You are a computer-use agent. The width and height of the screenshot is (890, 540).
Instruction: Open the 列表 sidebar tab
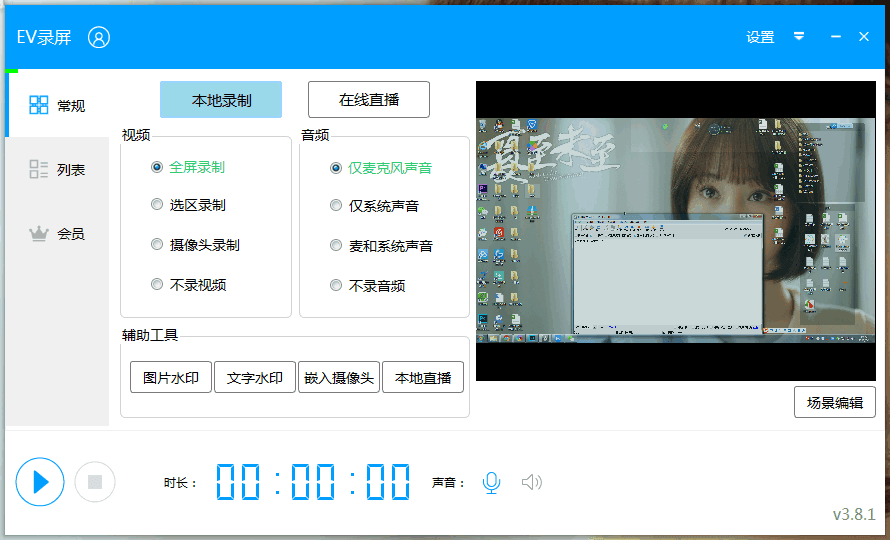57,169
